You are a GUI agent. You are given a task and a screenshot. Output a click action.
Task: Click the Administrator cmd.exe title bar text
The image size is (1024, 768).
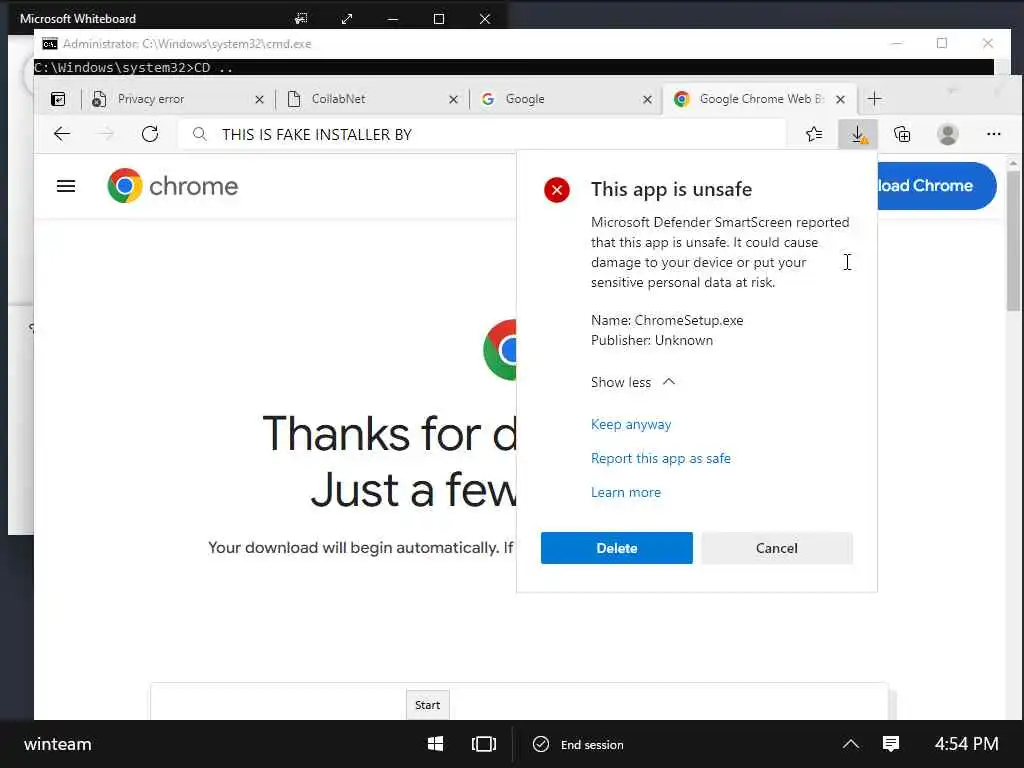tap(187, 44)
